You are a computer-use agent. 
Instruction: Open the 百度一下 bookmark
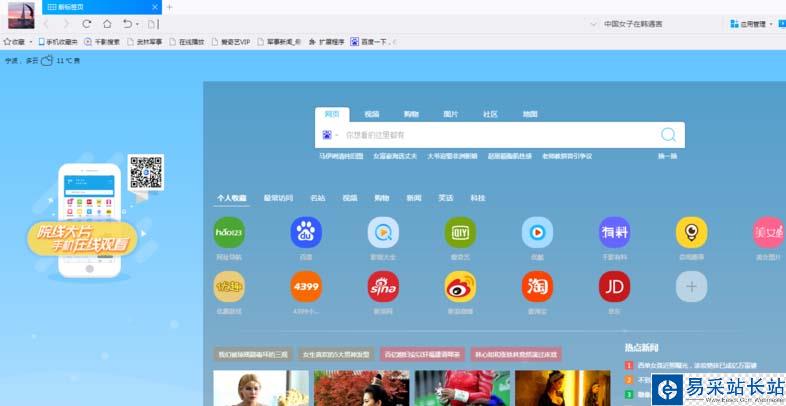point(369,42)
